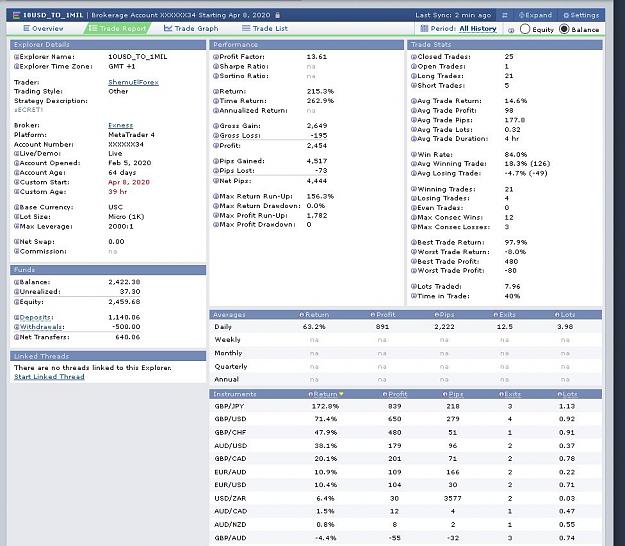This screenshot has width=625, height=546.
Task: Click the info icon beside Win Rate
Action: pyautogui.click(x=414, y=155)
